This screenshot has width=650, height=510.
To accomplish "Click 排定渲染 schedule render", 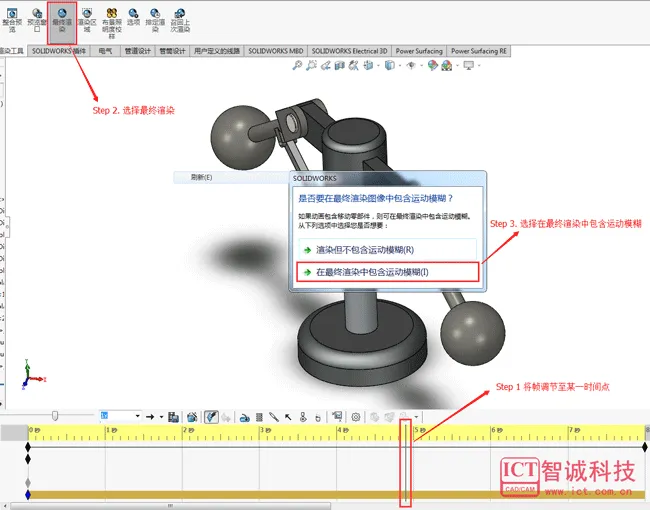I will (155, 20).
